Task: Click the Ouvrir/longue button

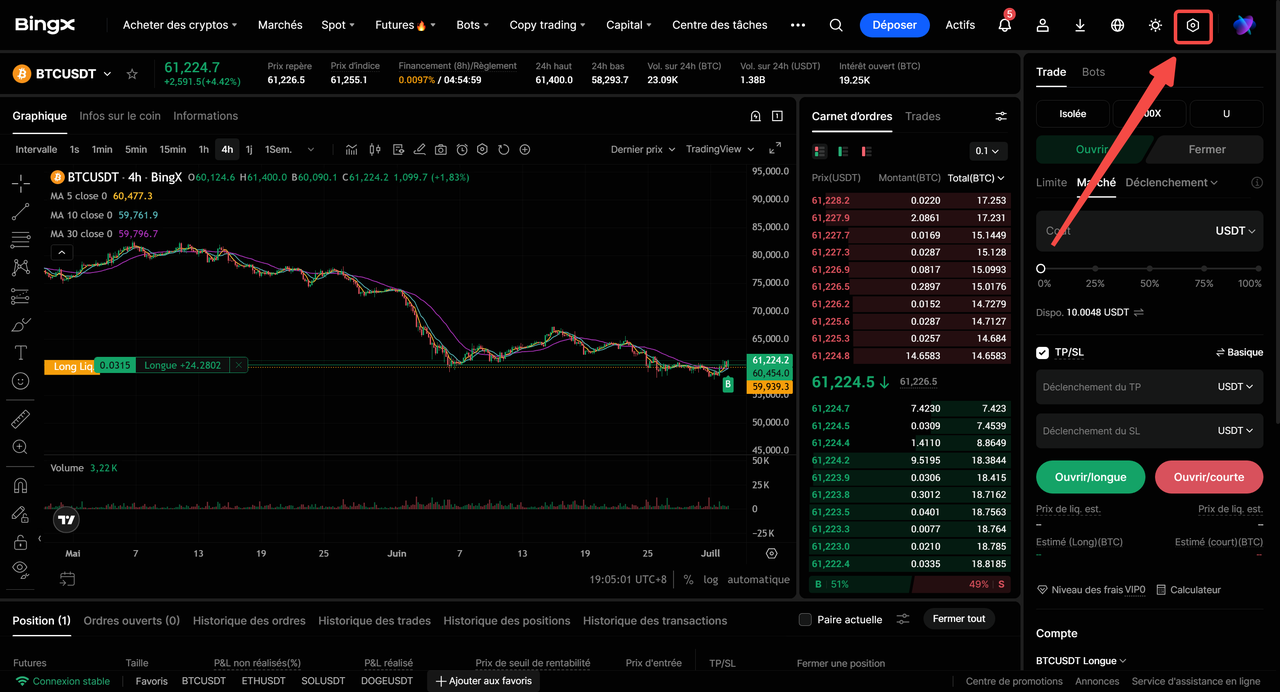Action: pyautogui.click(x=1090, y=477)
